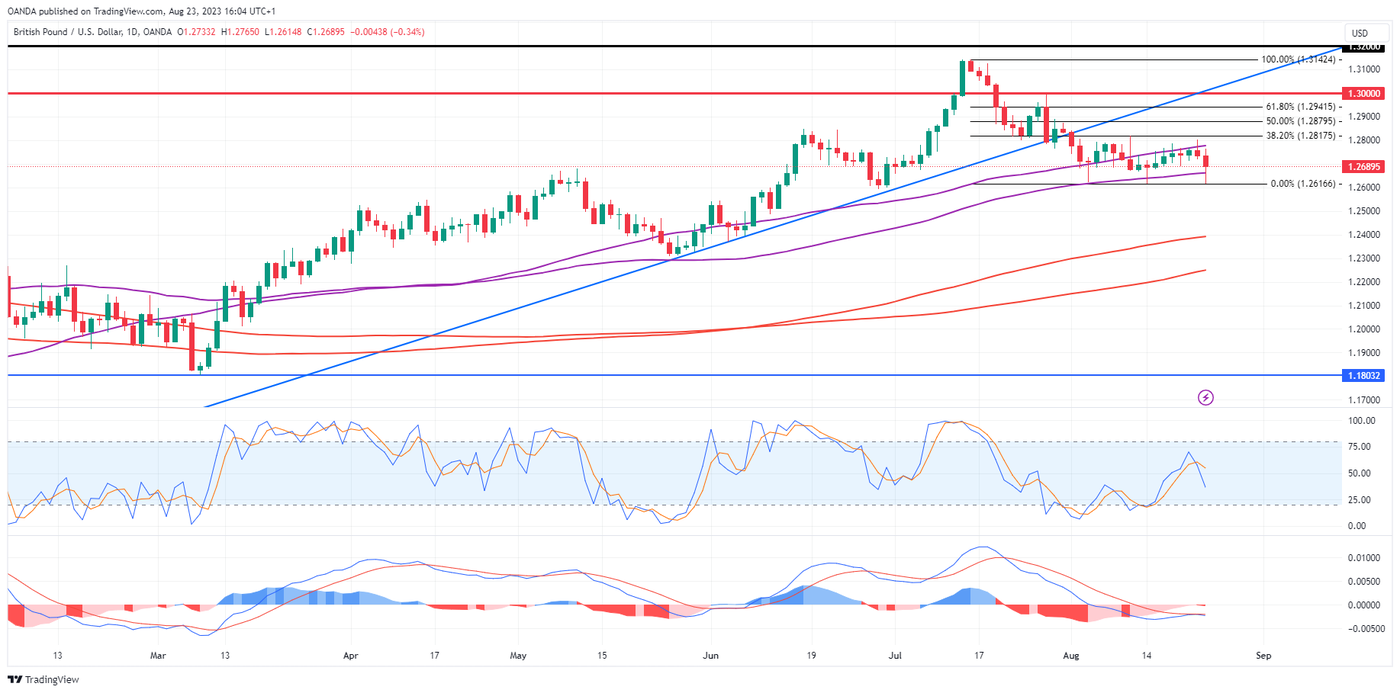
Task: Click the current price tag 1.26895
Action: pyautogui.click(x=1365, y=166)
